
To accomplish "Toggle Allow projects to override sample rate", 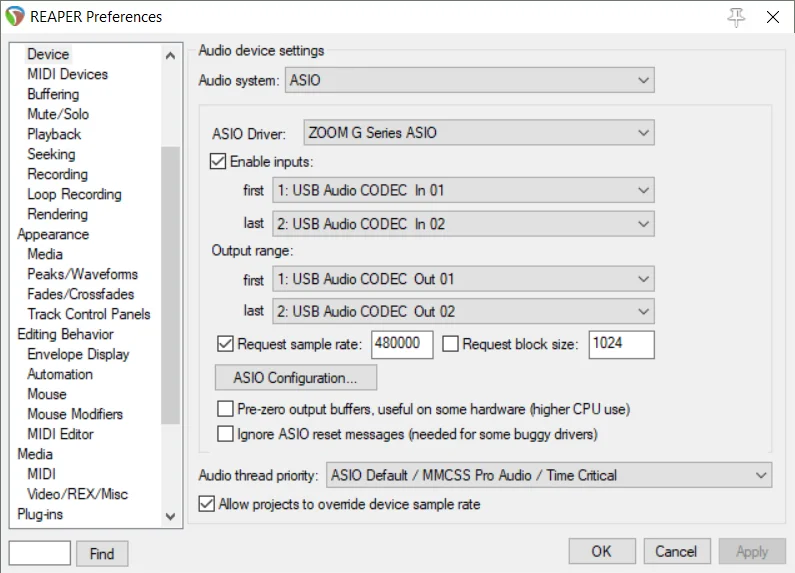I will [208, 505].
